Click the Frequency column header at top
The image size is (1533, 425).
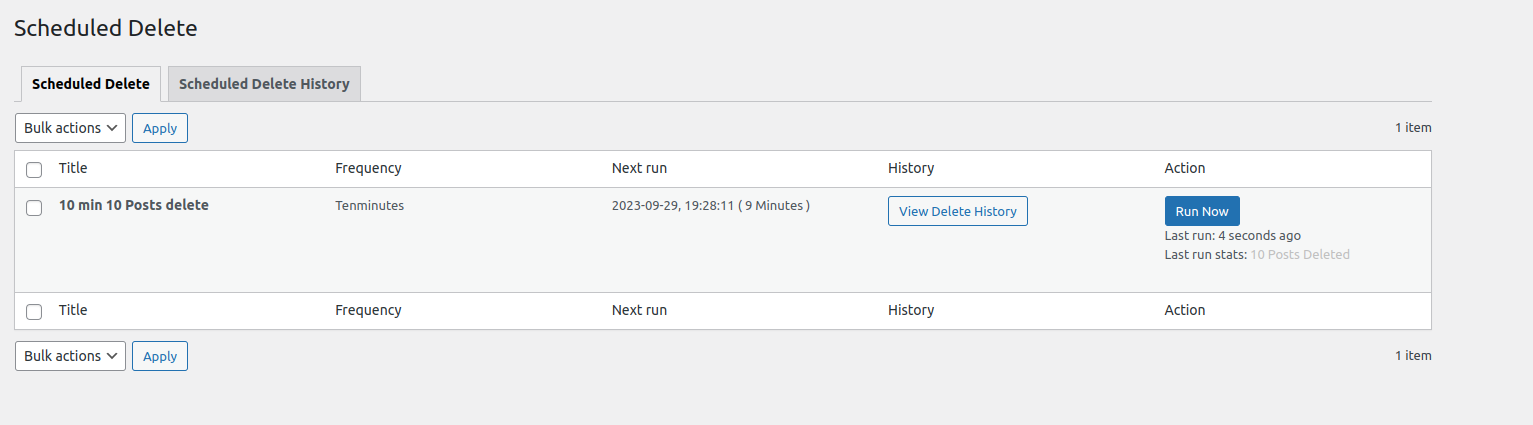click(x=368, y=168)
